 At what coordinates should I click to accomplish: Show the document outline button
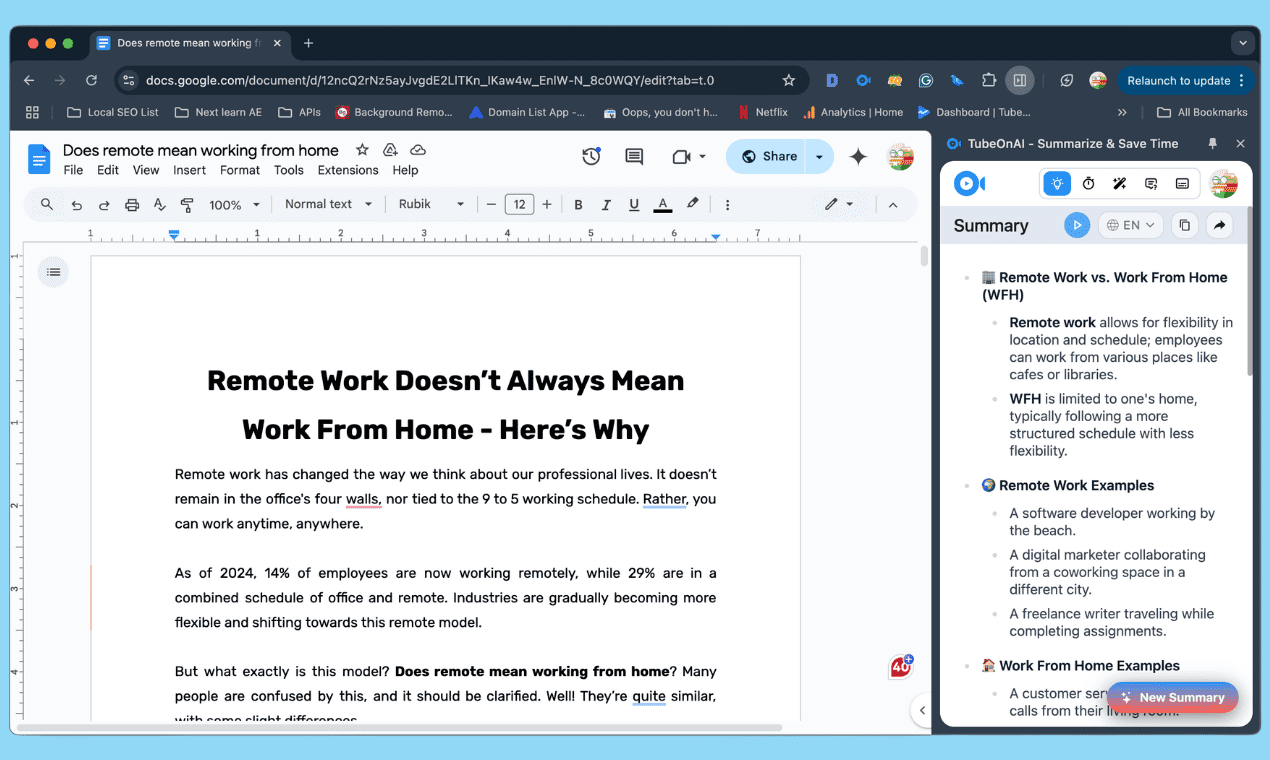click(x=53, y=272)
